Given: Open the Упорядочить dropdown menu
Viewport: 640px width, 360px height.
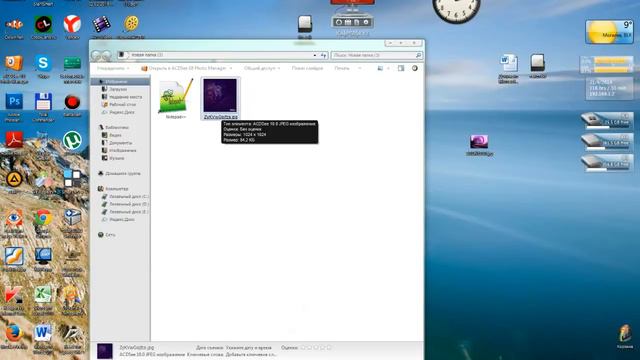Looking at the screenshot, I should 113,68.
